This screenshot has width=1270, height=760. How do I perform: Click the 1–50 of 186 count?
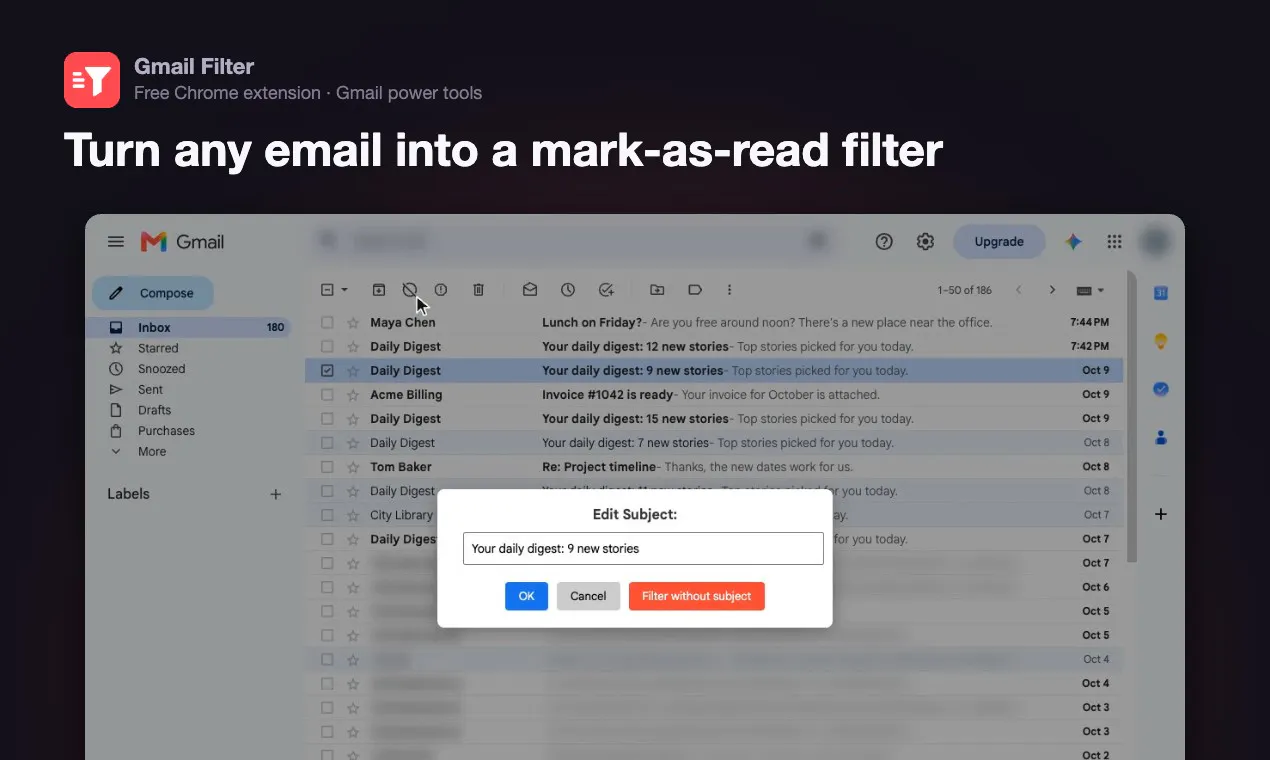pyautogui.click(x=965, y=290)
